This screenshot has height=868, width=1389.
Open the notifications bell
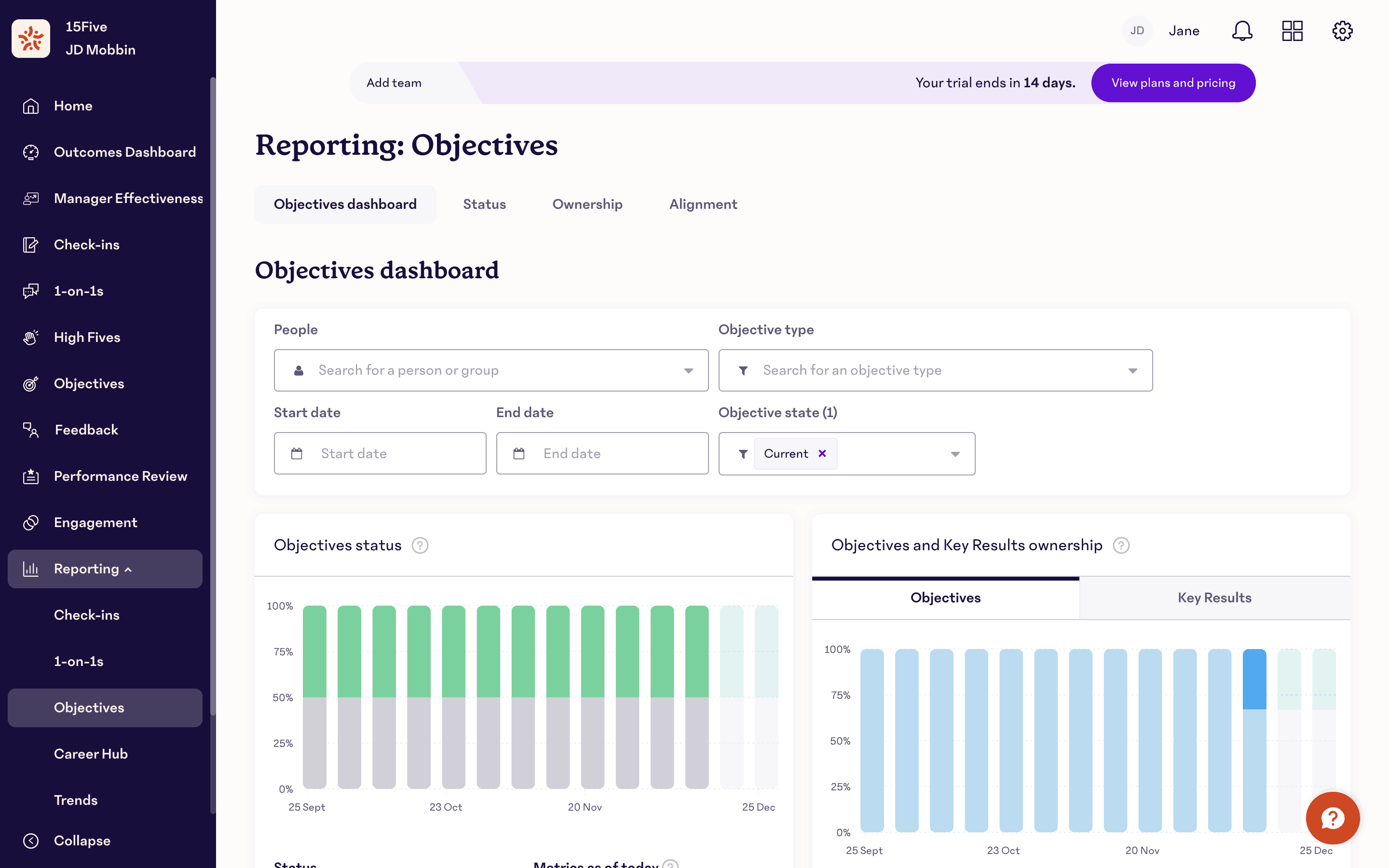tap(1242, 31)
